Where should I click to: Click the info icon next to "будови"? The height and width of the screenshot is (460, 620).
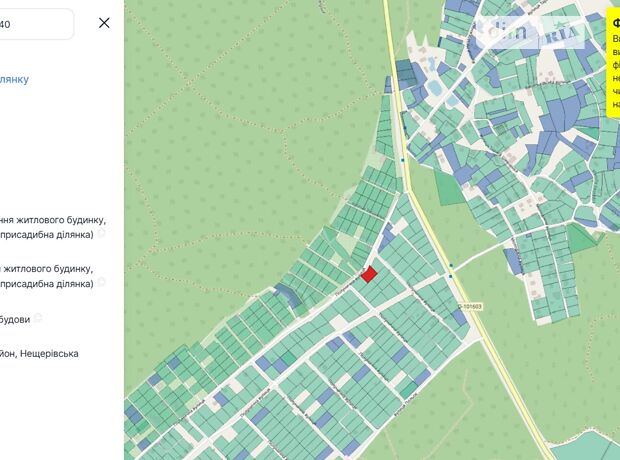click(38, 318)
